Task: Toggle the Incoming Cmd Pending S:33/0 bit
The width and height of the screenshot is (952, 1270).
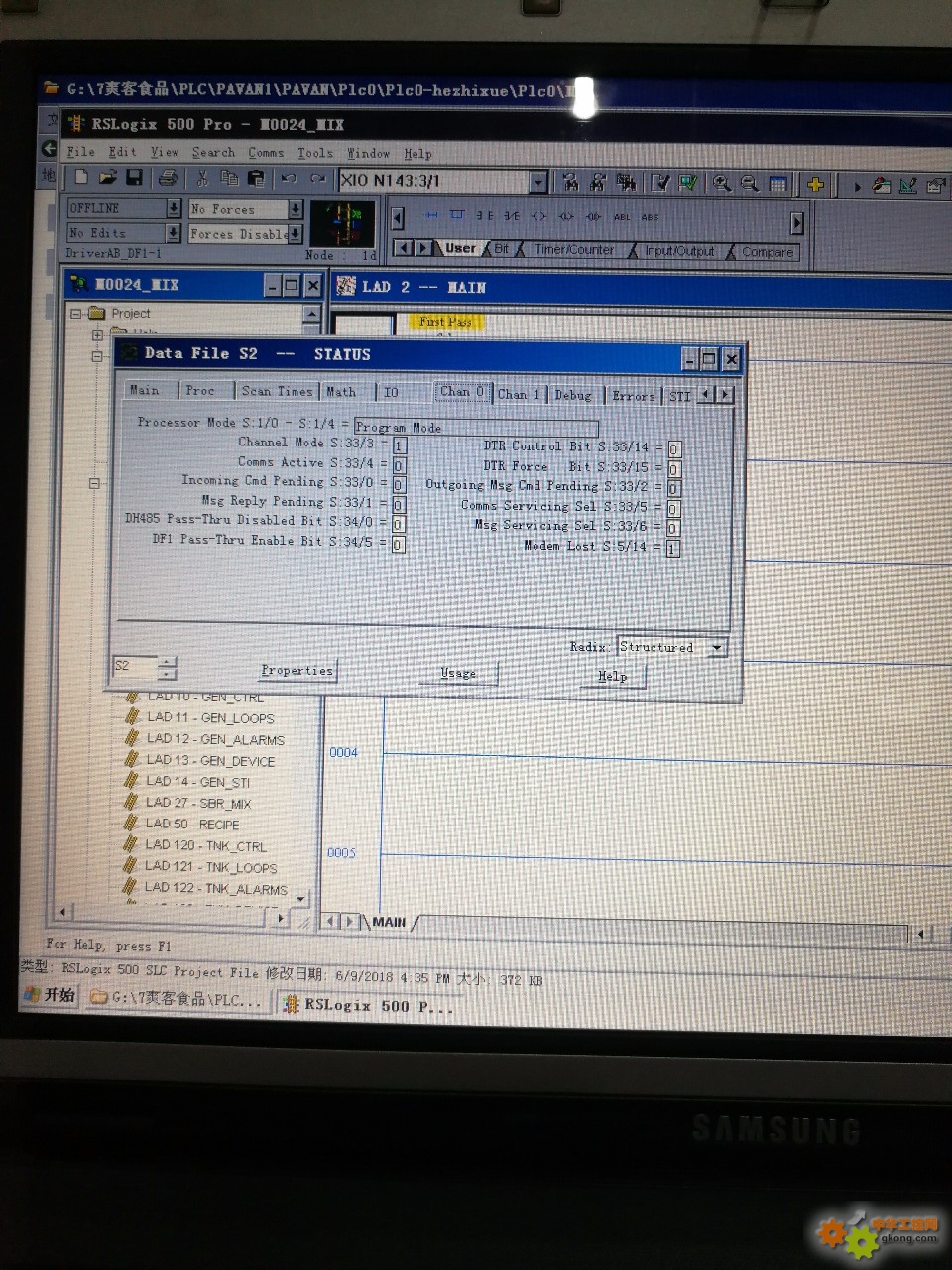Action: coord(399,484)
